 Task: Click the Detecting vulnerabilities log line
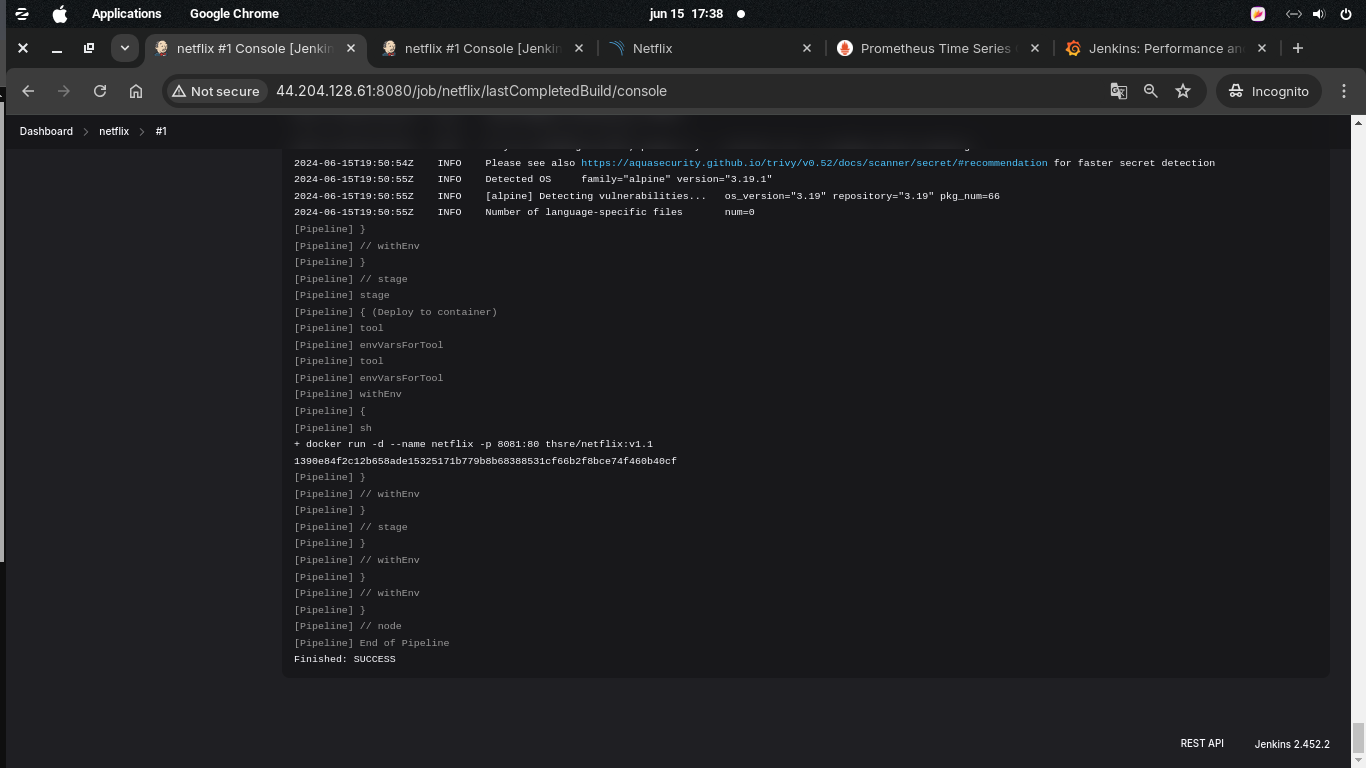[x=647, y=196]
